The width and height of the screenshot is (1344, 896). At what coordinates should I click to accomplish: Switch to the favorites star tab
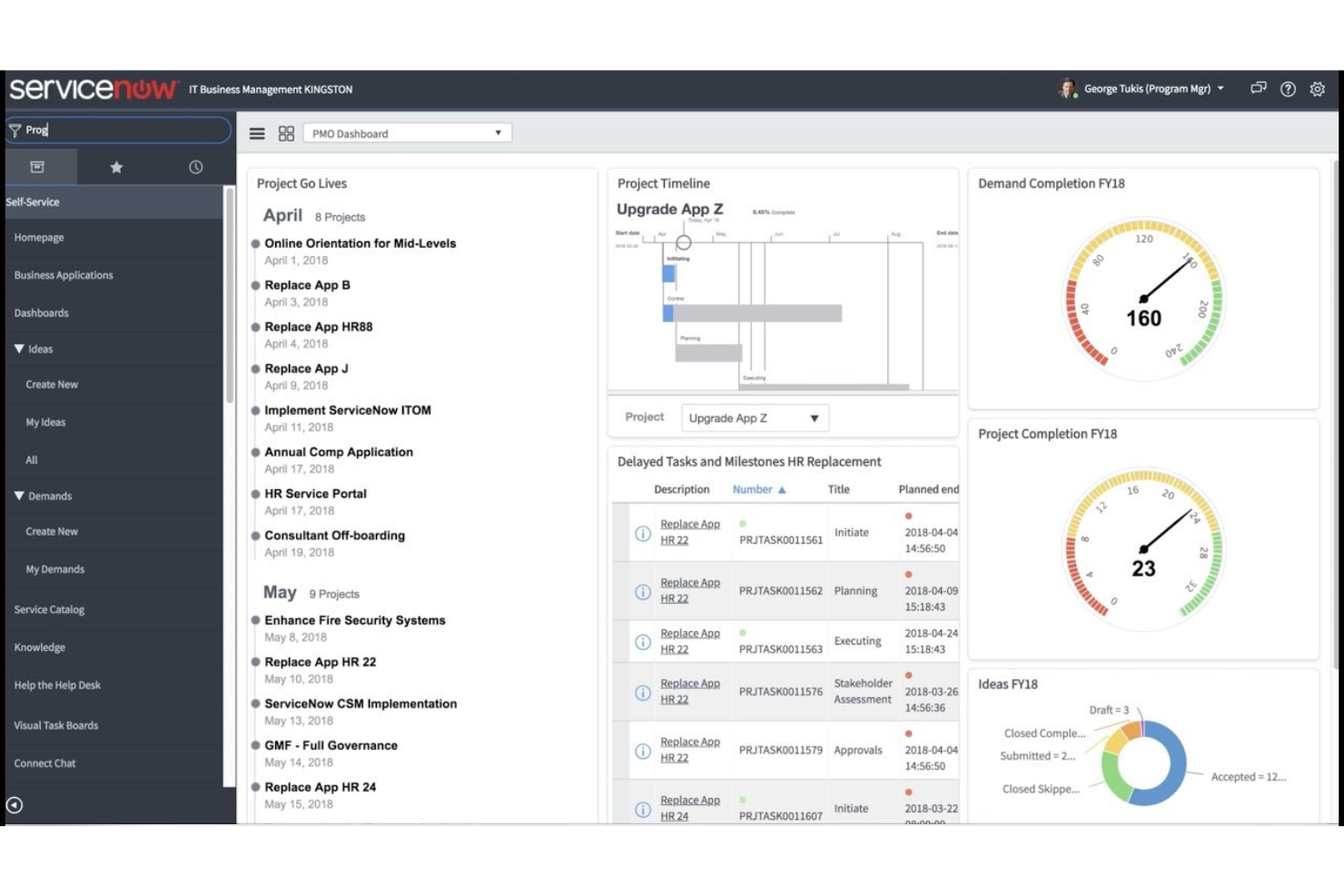pos(116,167)
